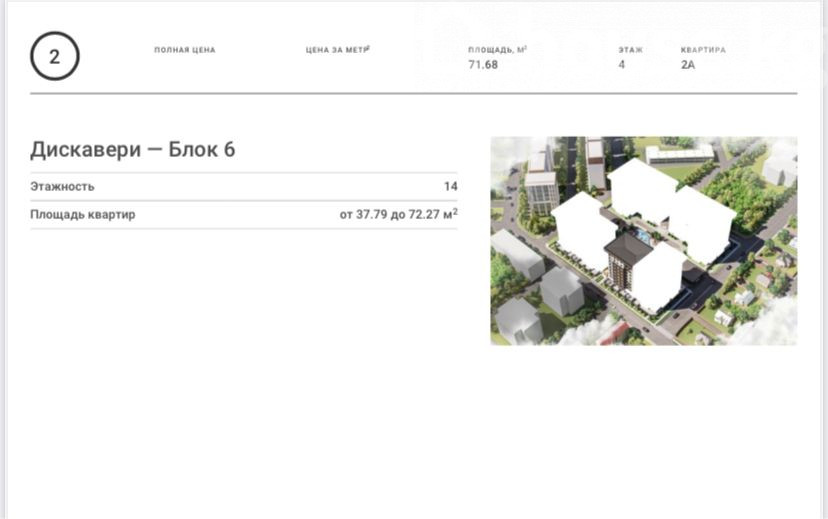Click the ЦЕНА ЗА МЕТР² column header
Viewport: 828px width, 519px height.
click(x=338, y=50)
